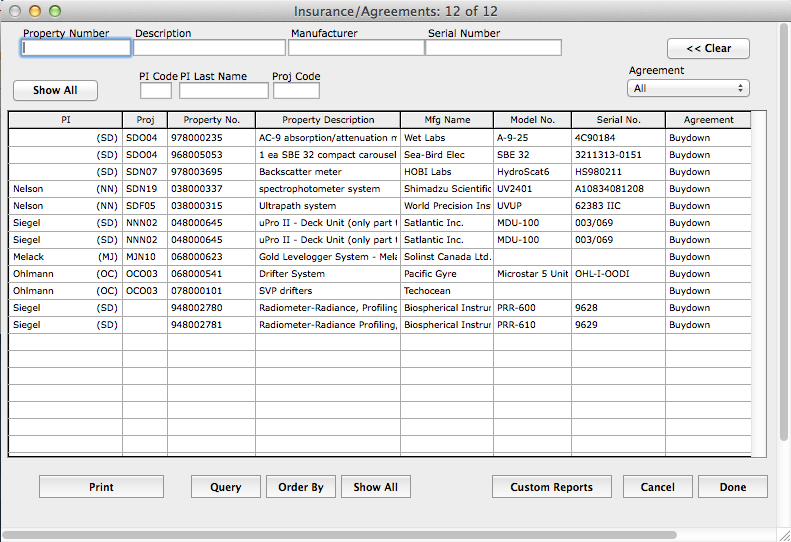Select the Backscatter meter row
Image resolution: width=791 pixels, height=542 pixels.
[x=327, y=172]
